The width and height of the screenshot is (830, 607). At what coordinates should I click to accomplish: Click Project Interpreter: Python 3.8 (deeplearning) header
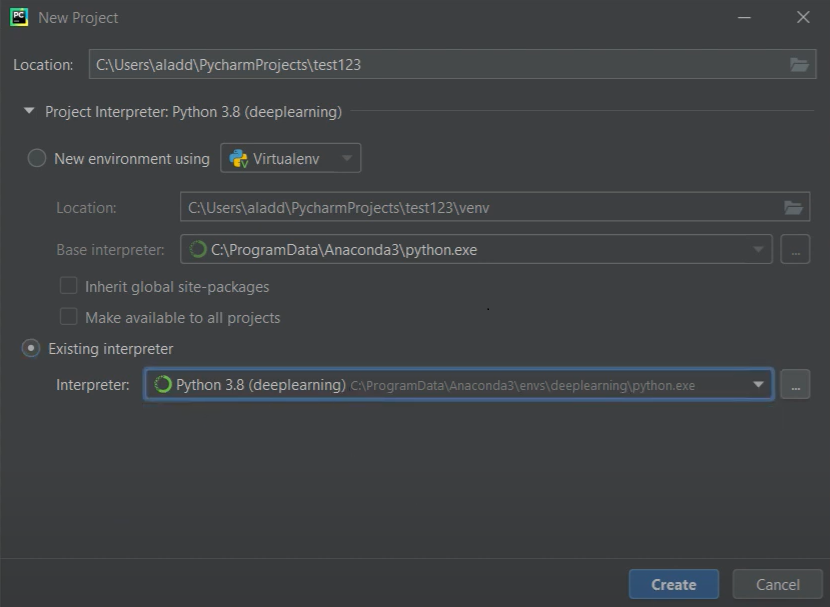click(193, 112)
